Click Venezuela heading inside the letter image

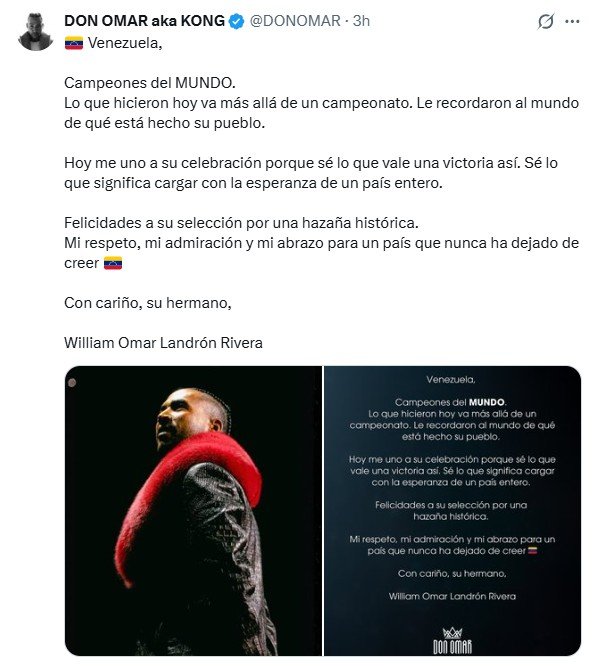[451, 379]
